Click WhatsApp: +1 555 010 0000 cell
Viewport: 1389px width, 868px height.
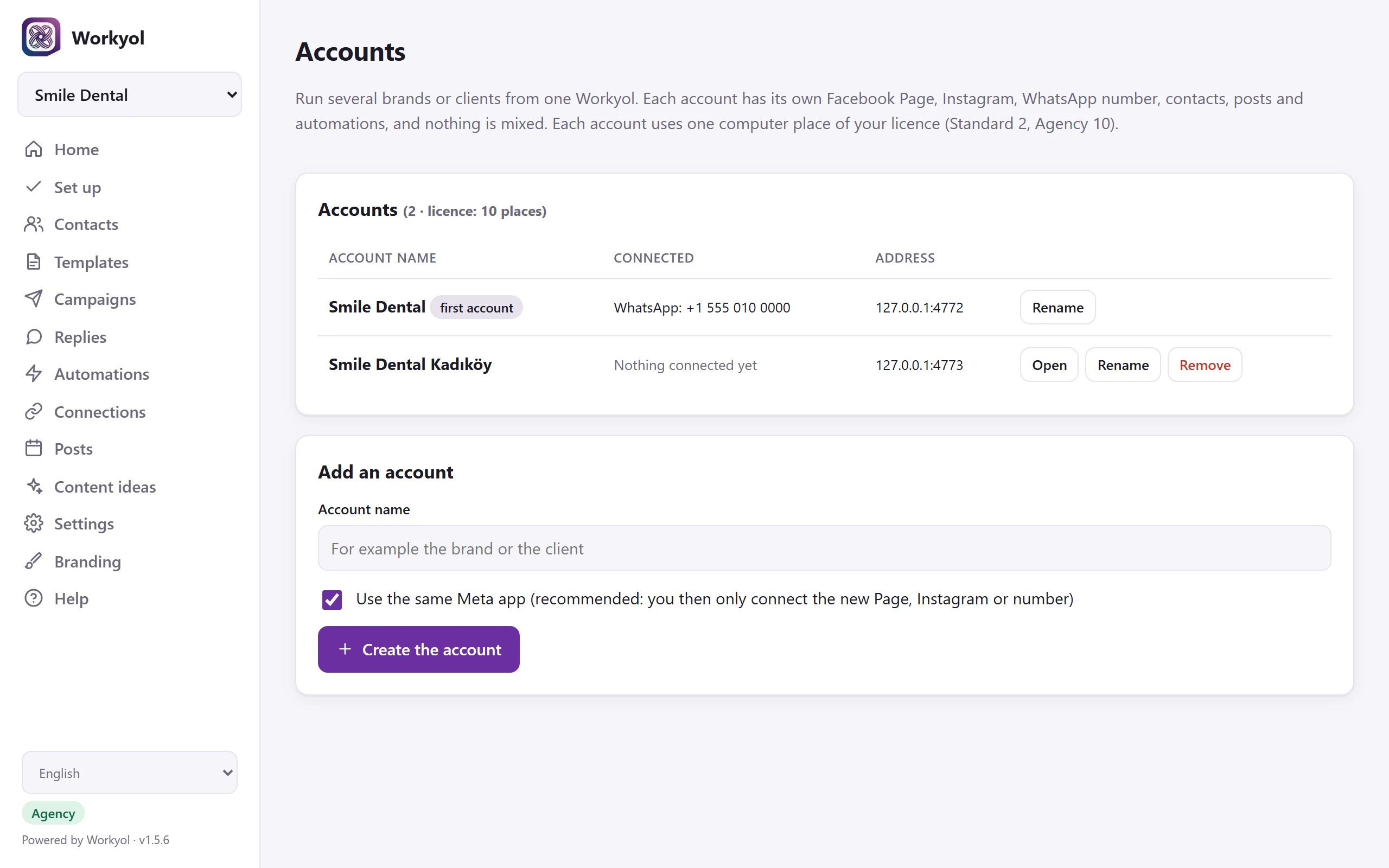click(702, 308)
